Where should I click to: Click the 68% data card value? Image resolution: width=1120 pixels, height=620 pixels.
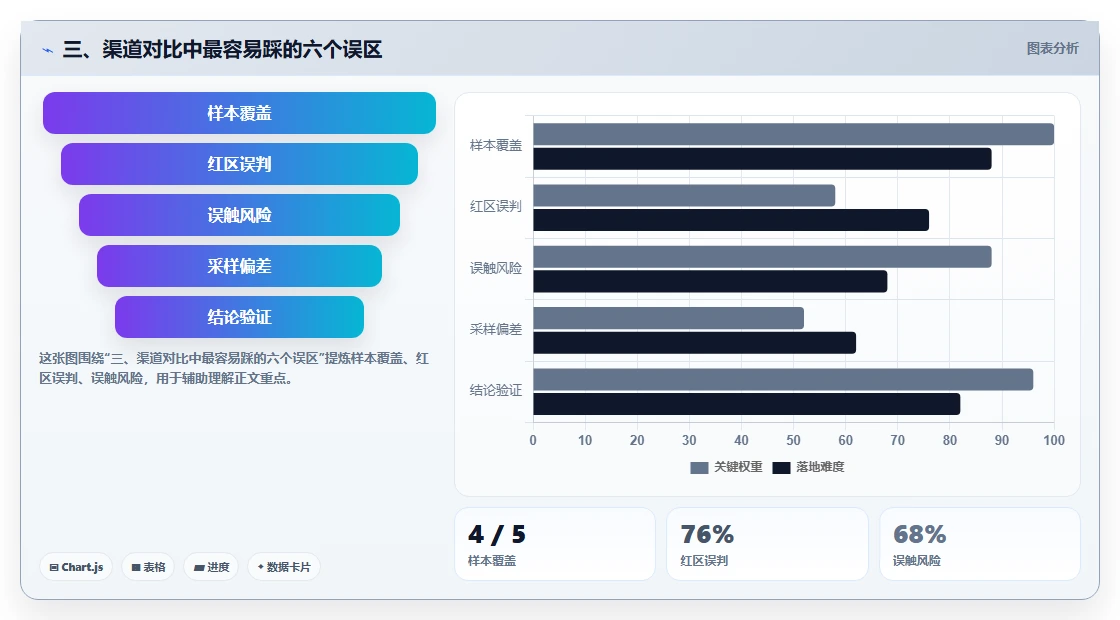pyautogui.click(x=920, y=534)
